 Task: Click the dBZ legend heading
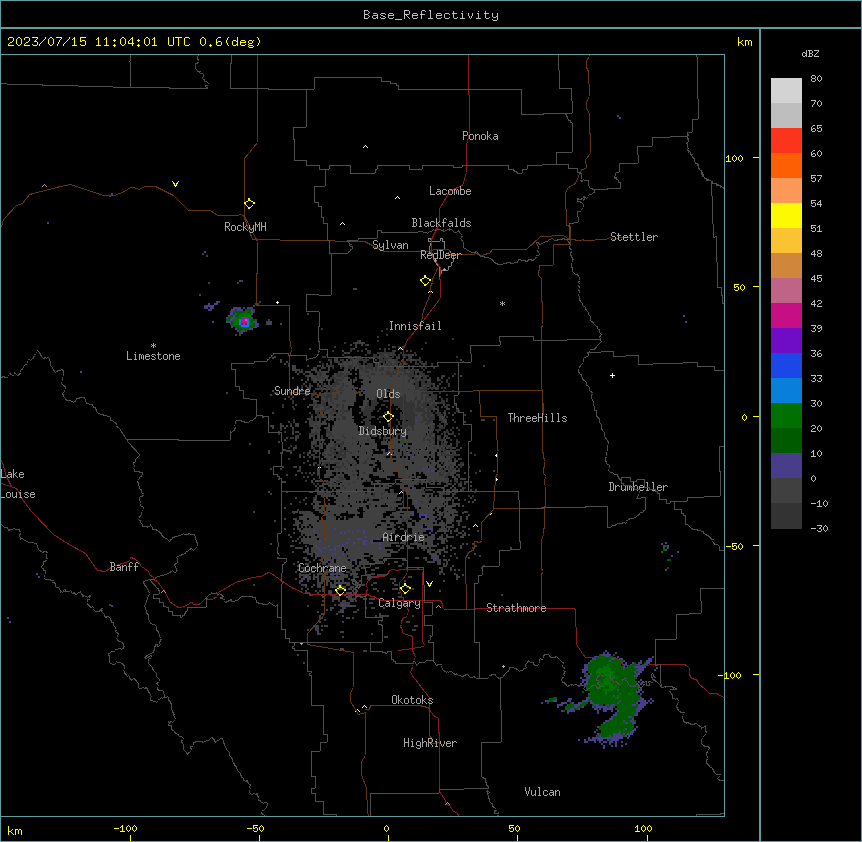tap(810, 54)
